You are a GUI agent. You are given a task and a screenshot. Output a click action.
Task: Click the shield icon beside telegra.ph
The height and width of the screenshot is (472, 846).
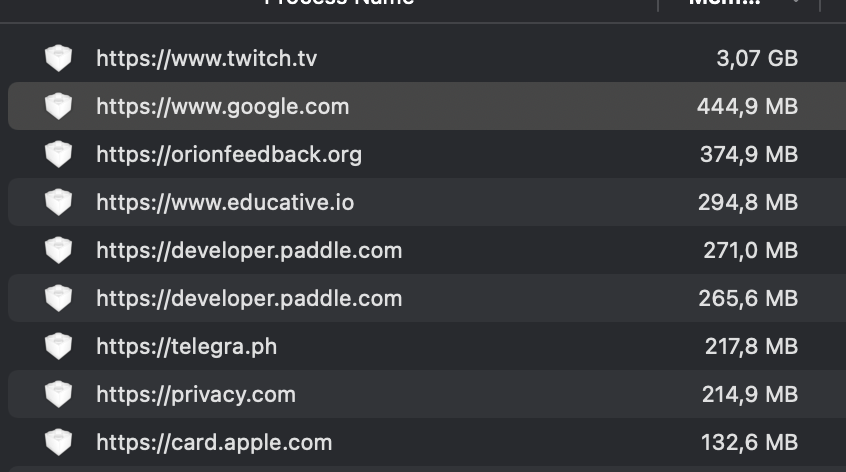pyautogui.click(x=59, y=346)
